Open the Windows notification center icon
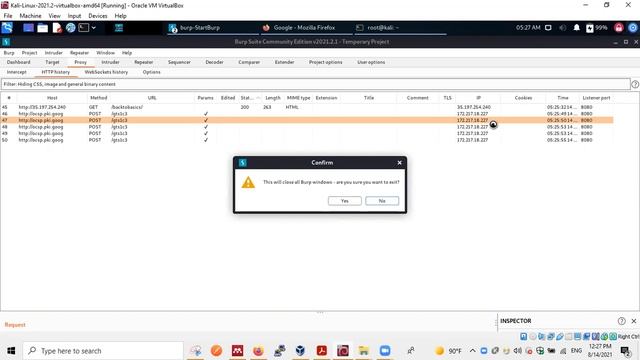This screenshot has width=640, height=360. click(625, 351)
